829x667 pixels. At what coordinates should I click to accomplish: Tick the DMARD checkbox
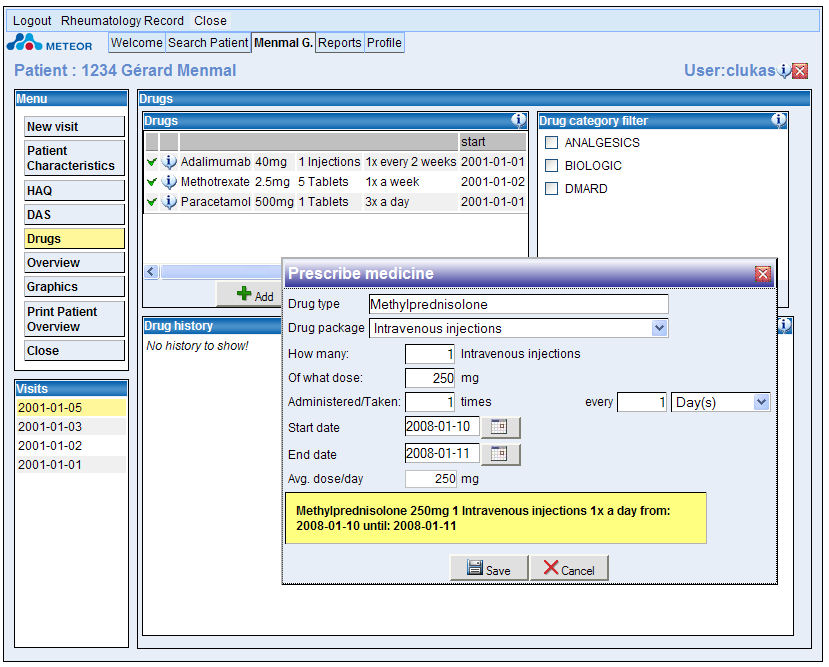click(551, 189)
